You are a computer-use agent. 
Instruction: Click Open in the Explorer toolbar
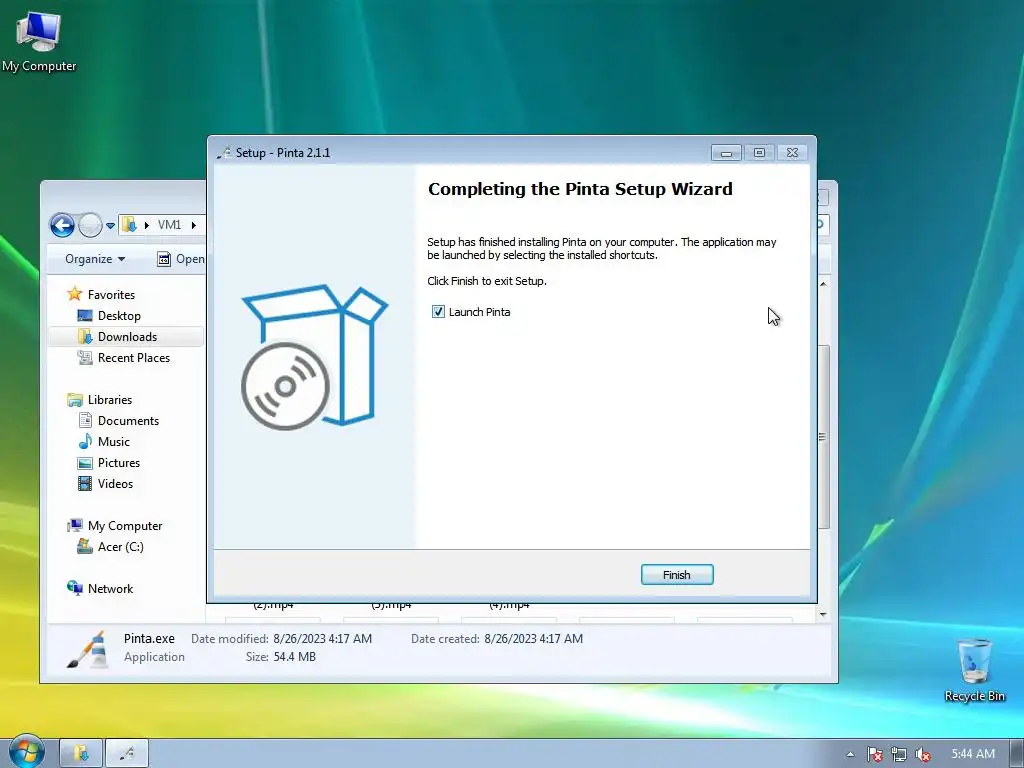pyautogui.click(x=181, y=259)
